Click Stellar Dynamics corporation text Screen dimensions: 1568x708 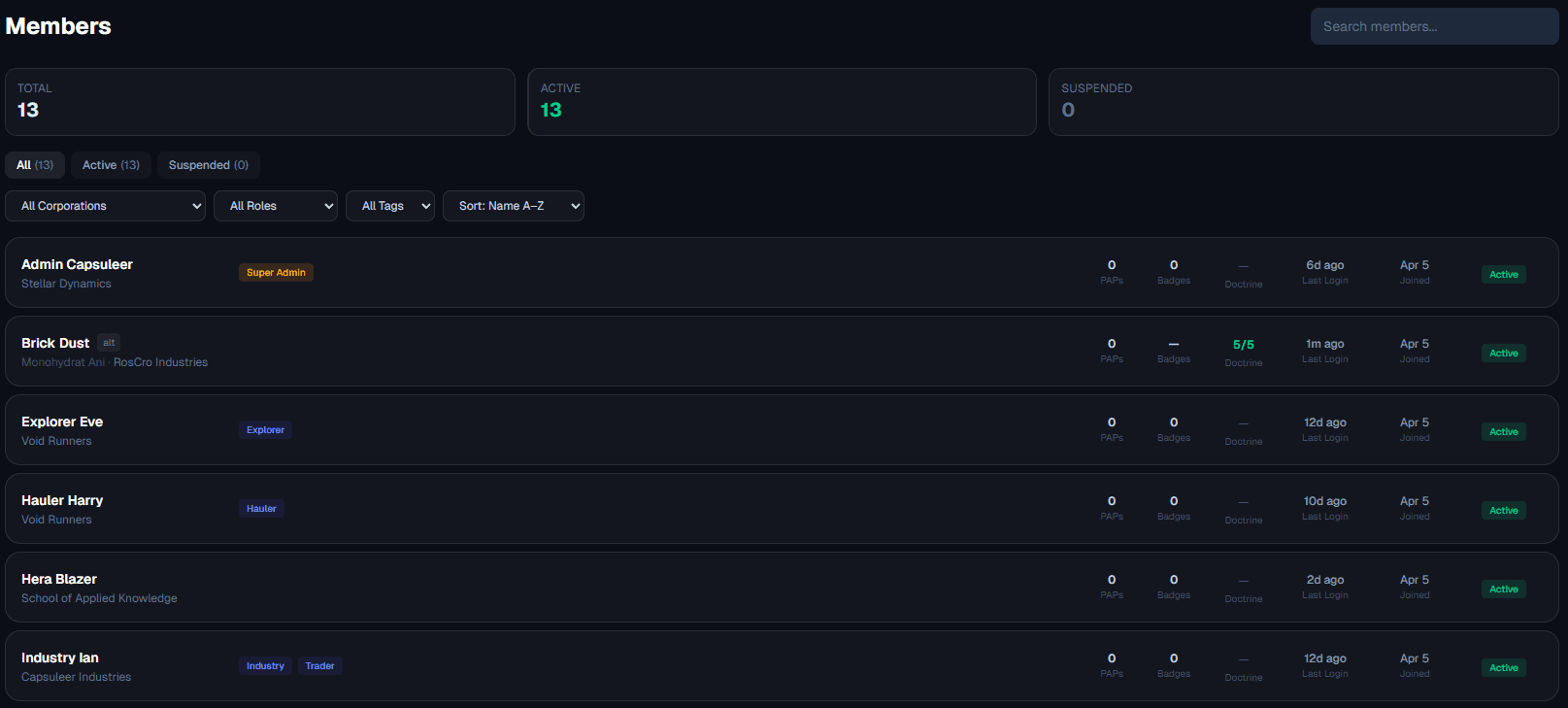66,284
